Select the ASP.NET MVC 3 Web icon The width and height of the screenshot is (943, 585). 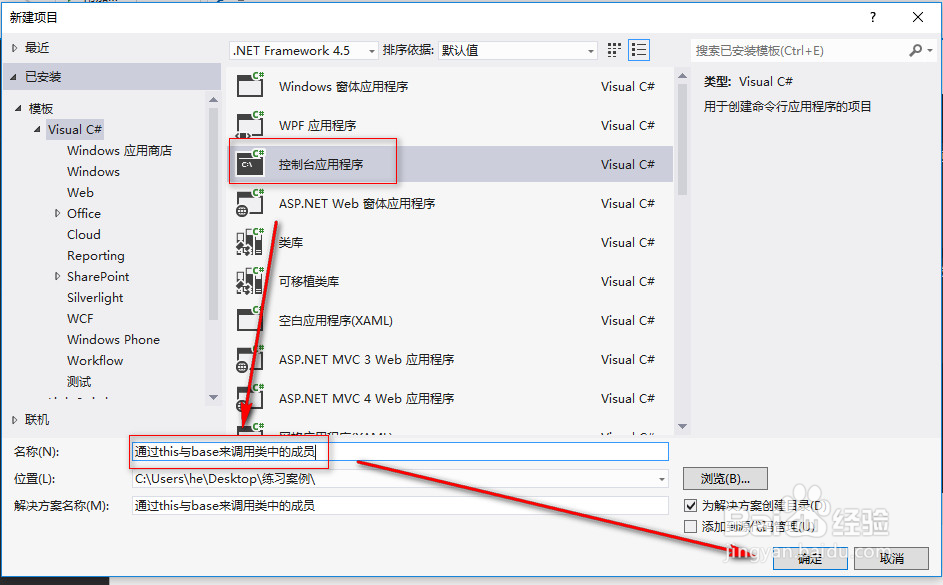tap(250, 359)
